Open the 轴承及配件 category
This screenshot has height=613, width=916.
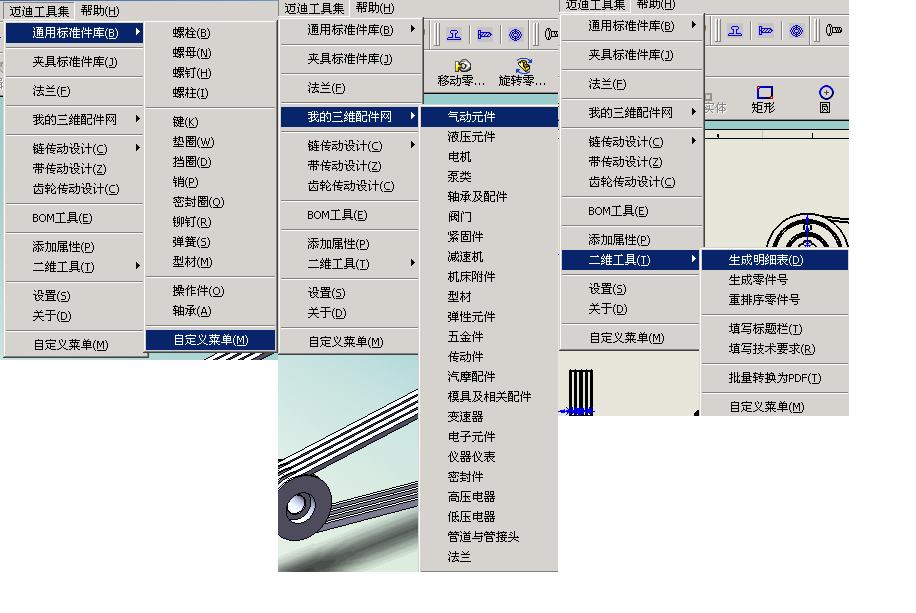477,196
